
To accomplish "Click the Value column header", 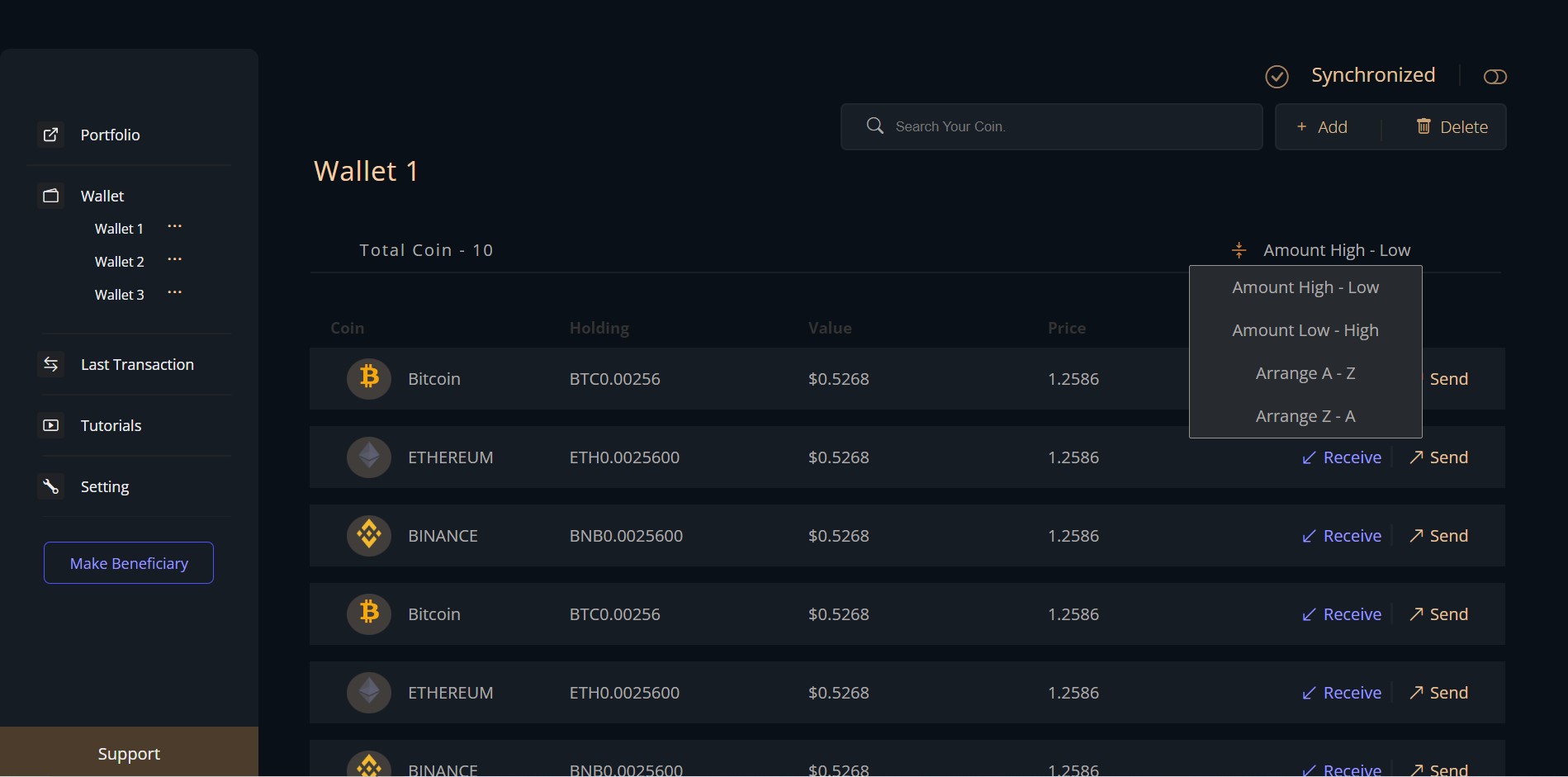I will pos(830,328).
